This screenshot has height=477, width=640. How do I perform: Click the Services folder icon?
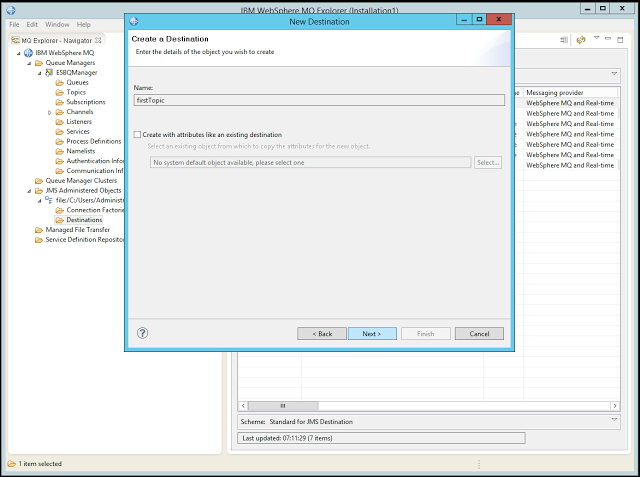pos(60,131)
